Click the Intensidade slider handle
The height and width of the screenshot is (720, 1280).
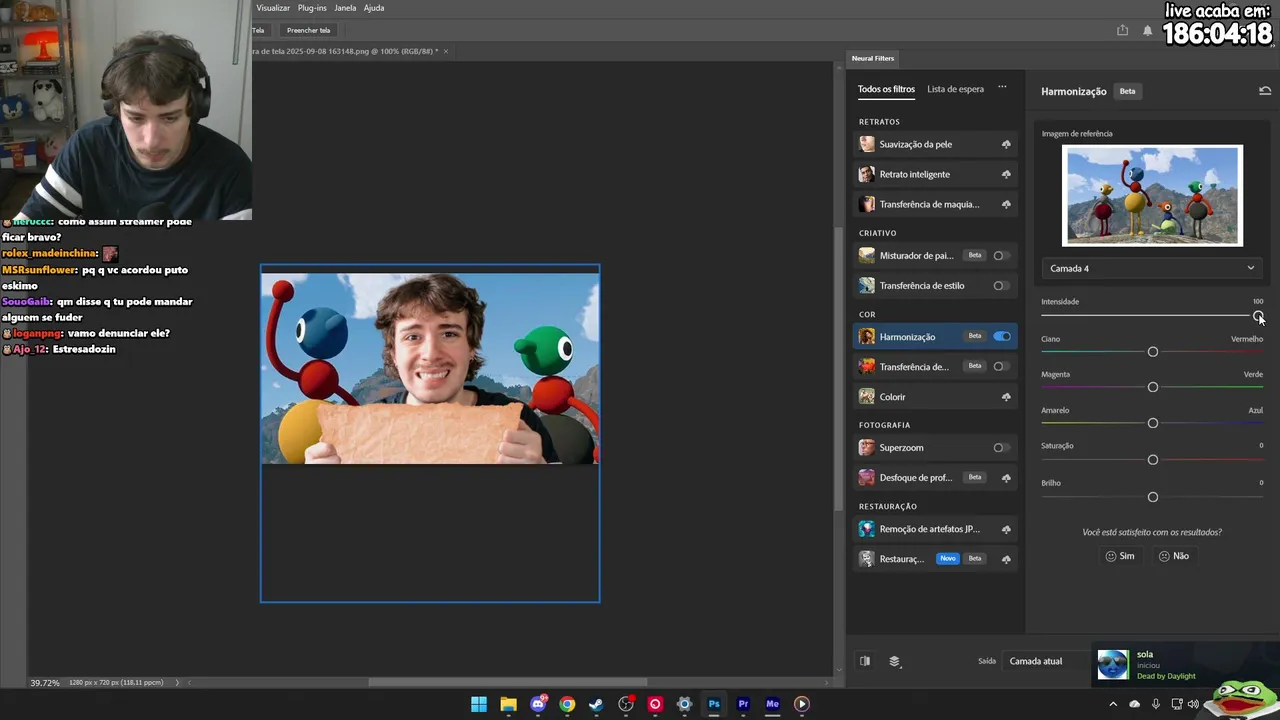click(x=1258, y=316)
